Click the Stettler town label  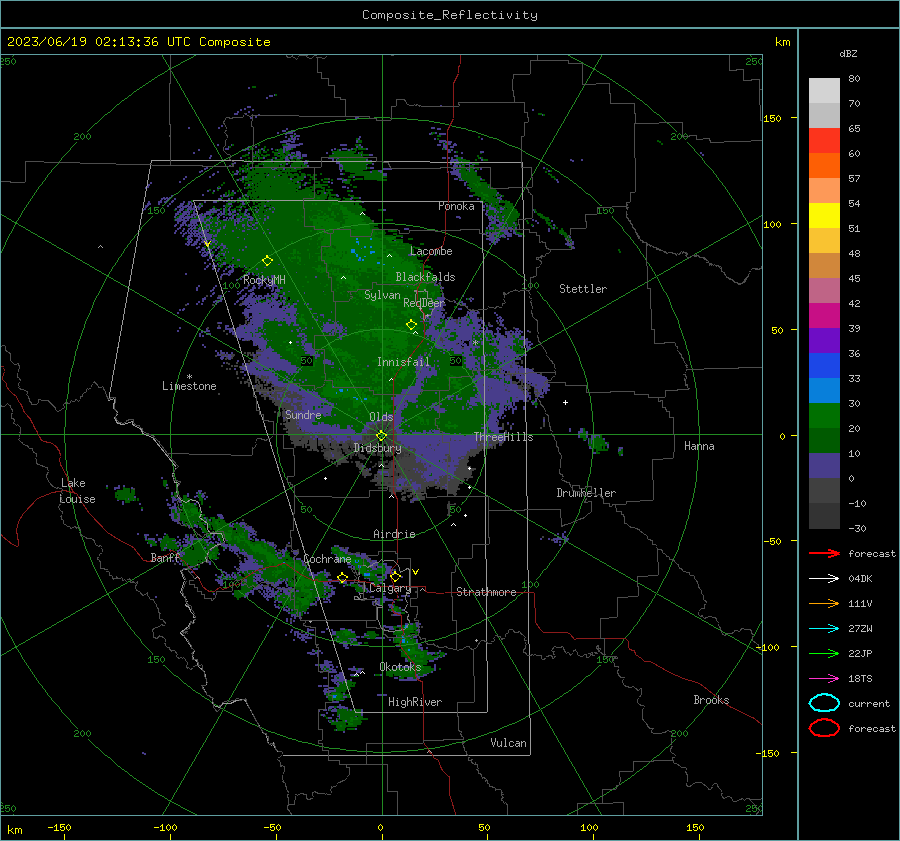583,289
